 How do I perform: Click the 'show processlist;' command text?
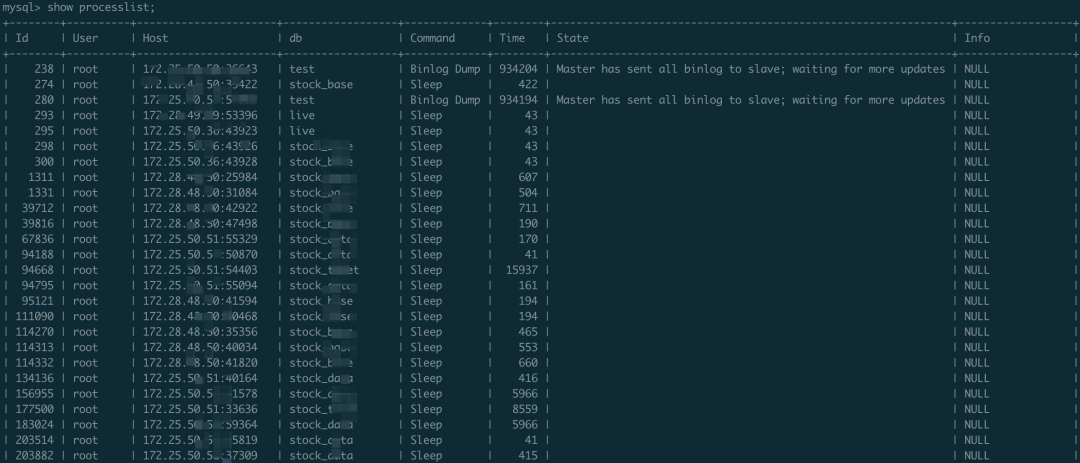point(101,7)
